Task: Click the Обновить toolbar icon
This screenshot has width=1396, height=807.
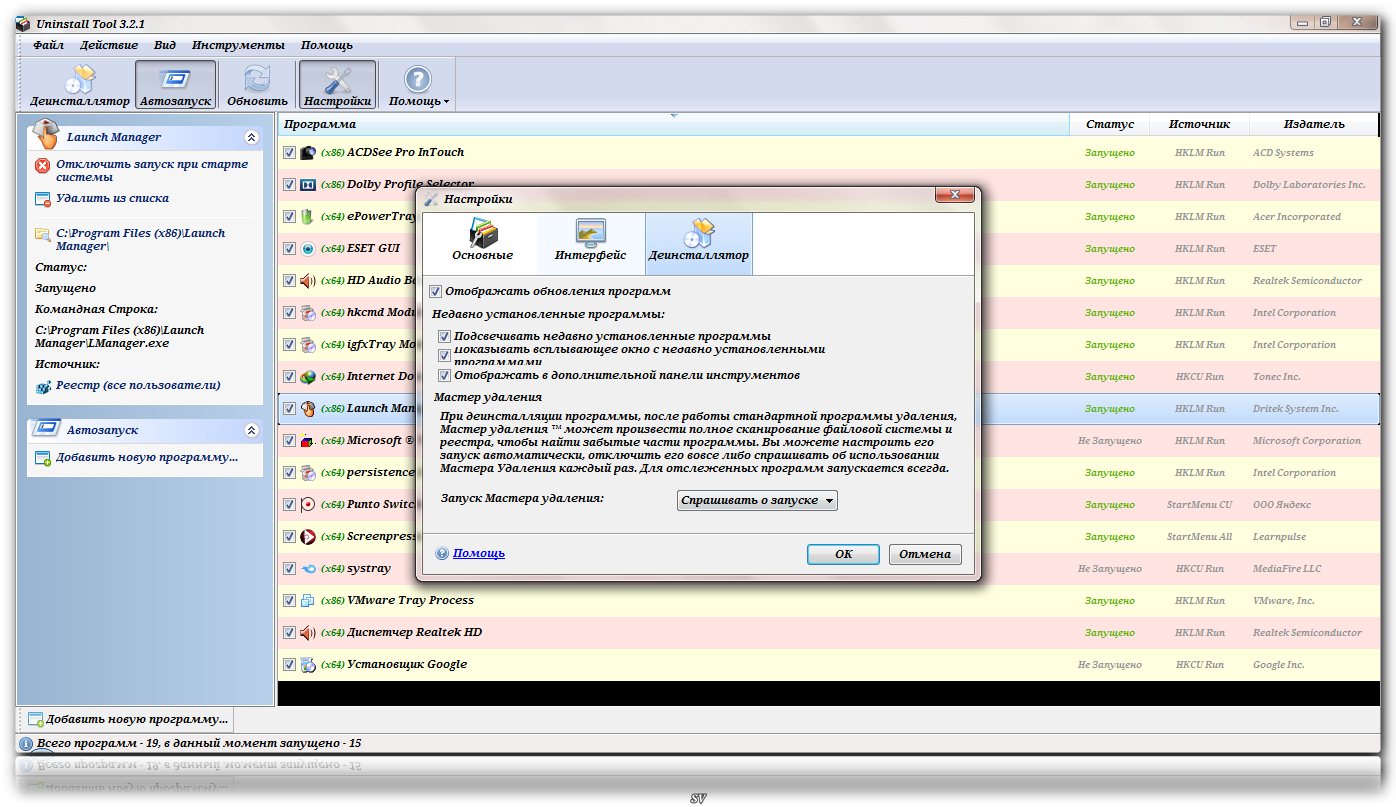Action: [257, 79]
